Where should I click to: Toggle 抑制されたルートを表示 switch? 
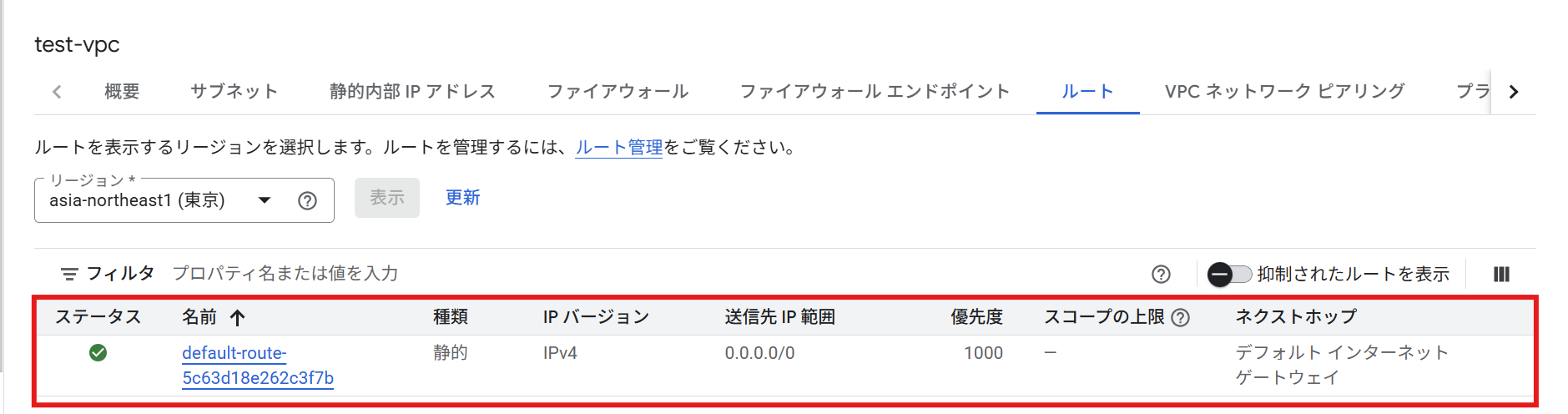[x=1229, y=275]
